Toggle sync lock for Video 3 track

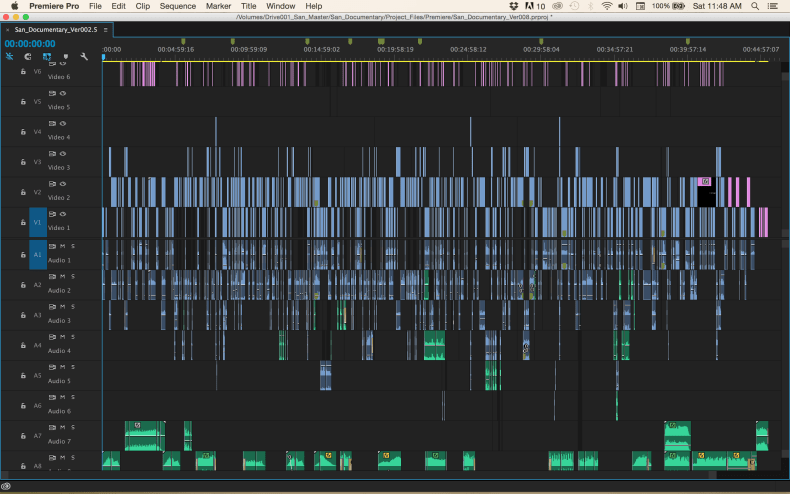pyautogui.click(x=53, y=155)
